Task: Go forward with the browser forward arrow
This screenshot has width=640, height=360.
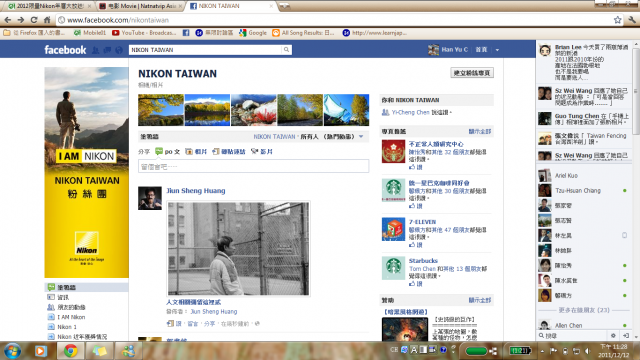Action: pyautogui.click(x=21, y=20)
